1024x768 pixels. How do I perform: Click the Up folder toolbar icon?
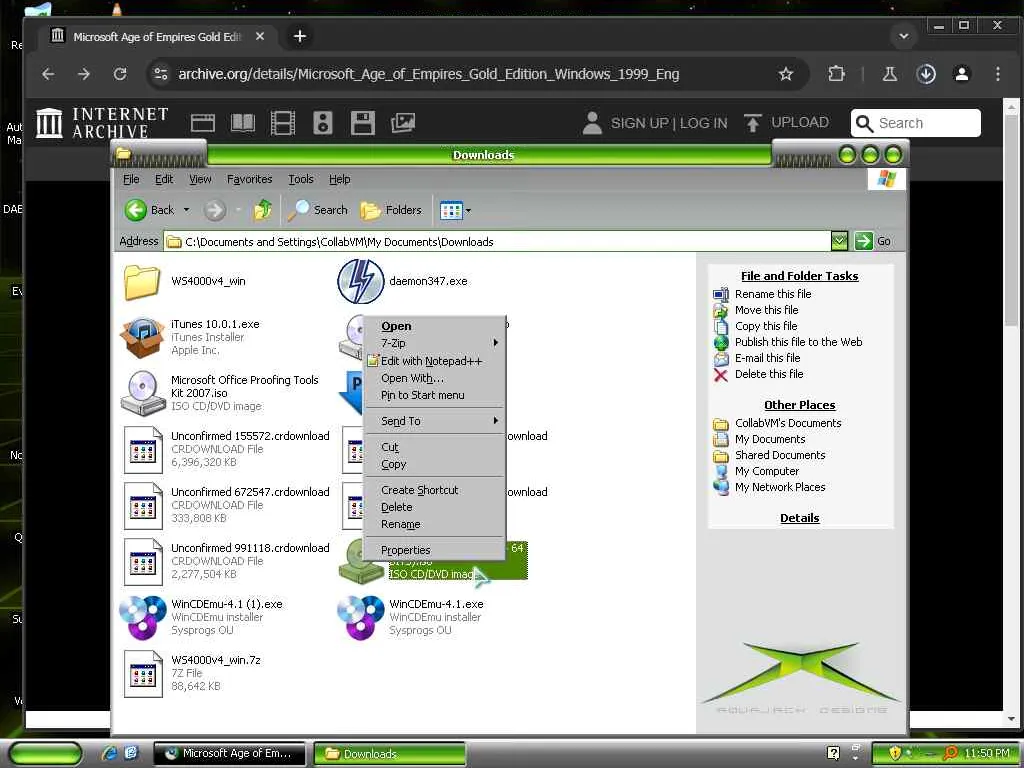pos(263,210)
